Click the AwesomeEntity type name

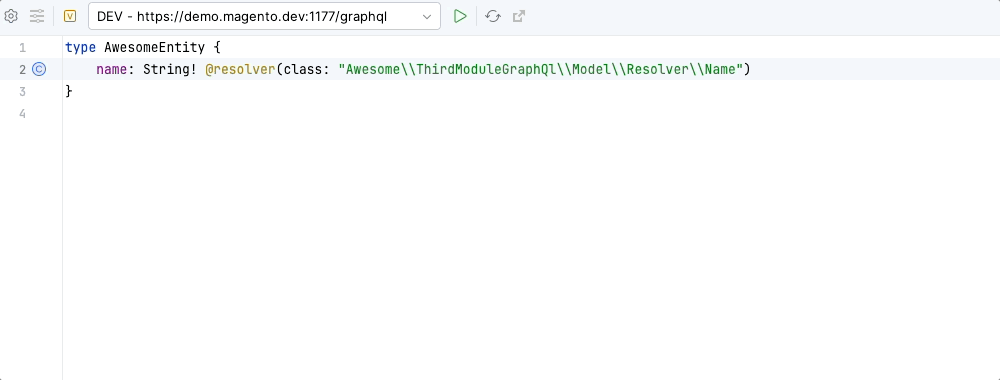tap(154, 48)
